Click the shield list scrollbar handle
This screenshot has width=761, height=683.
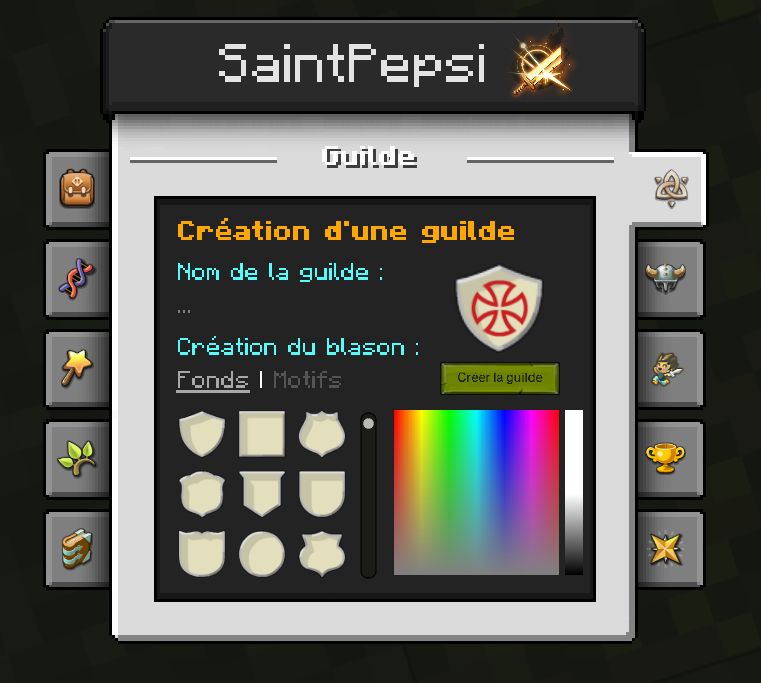click(x=368, y=423)
